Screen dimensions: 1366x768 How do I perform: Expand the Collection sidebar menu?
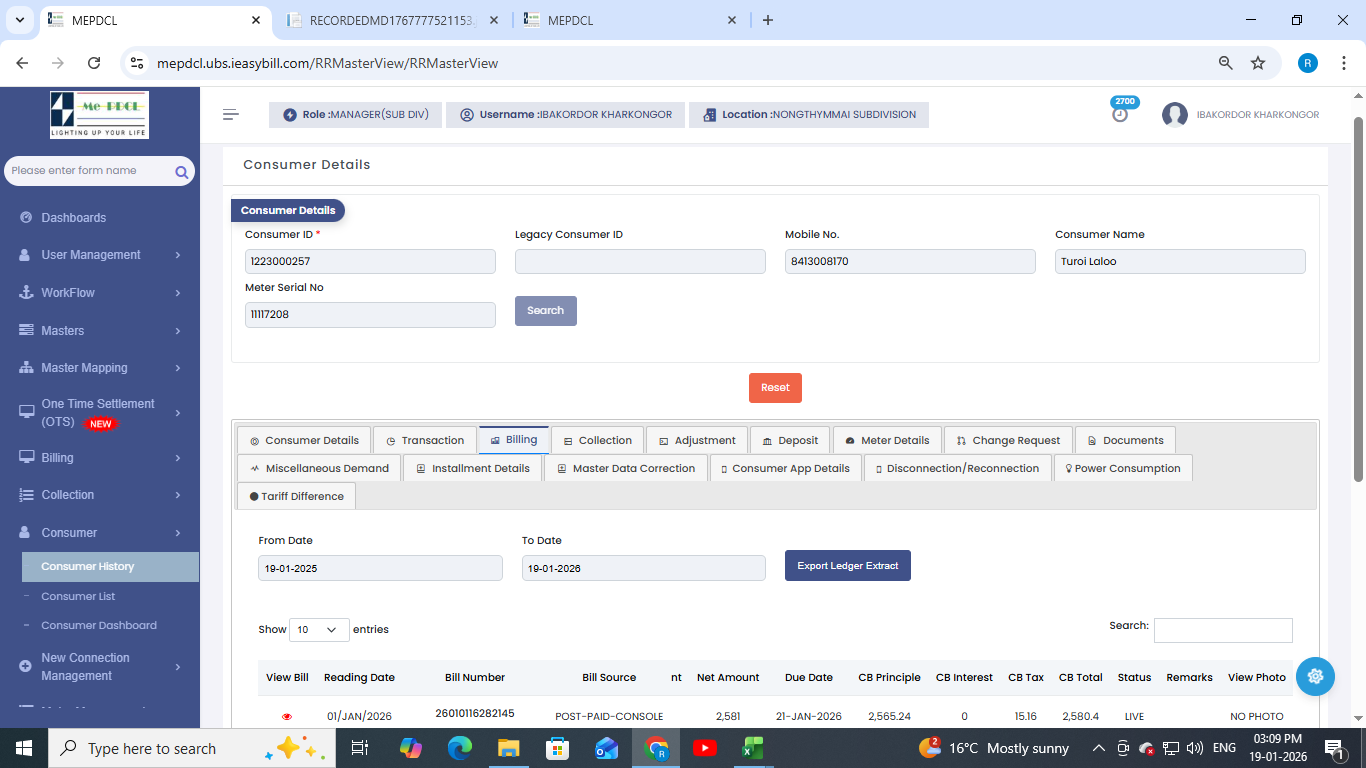coord(100,495)
